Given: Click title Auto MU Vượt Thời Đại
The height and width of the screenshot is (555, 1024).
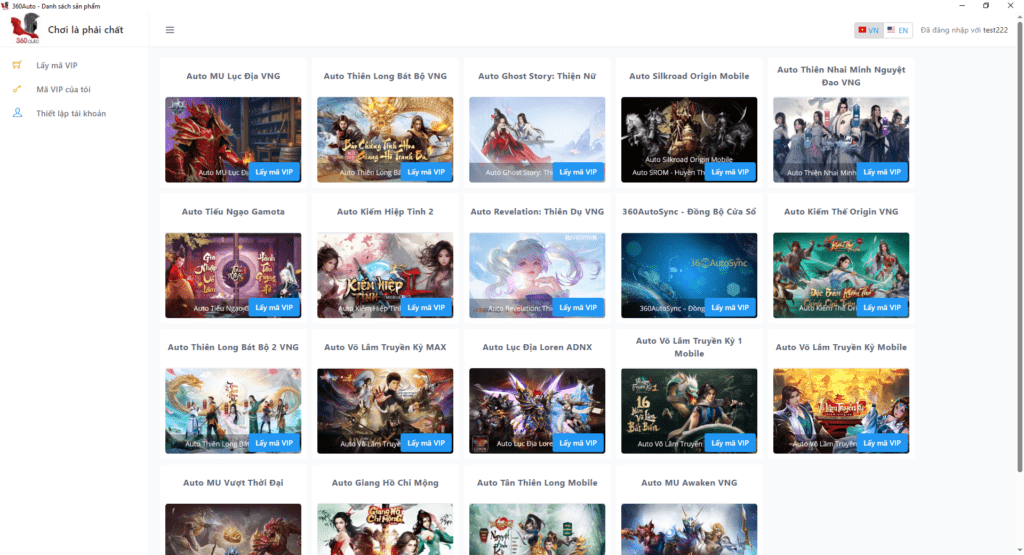Looking at the screenshot, I should click(x=233, y=483).
